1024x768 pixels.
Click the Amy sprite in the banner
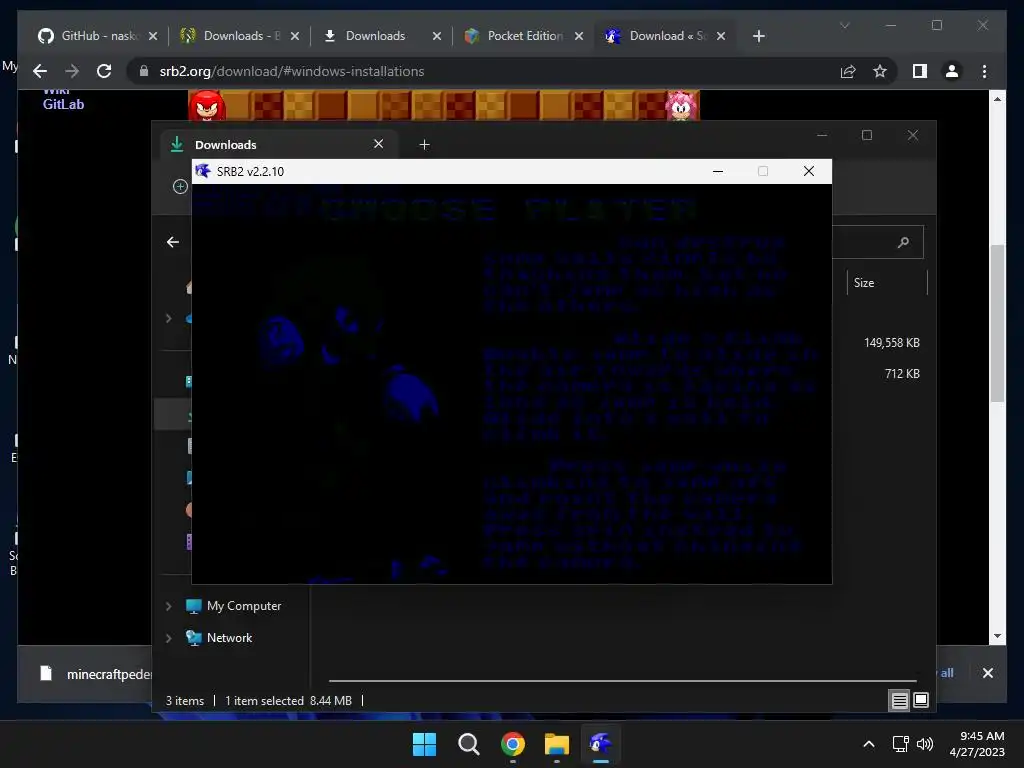pyautogui.click(x=682, y=106)
